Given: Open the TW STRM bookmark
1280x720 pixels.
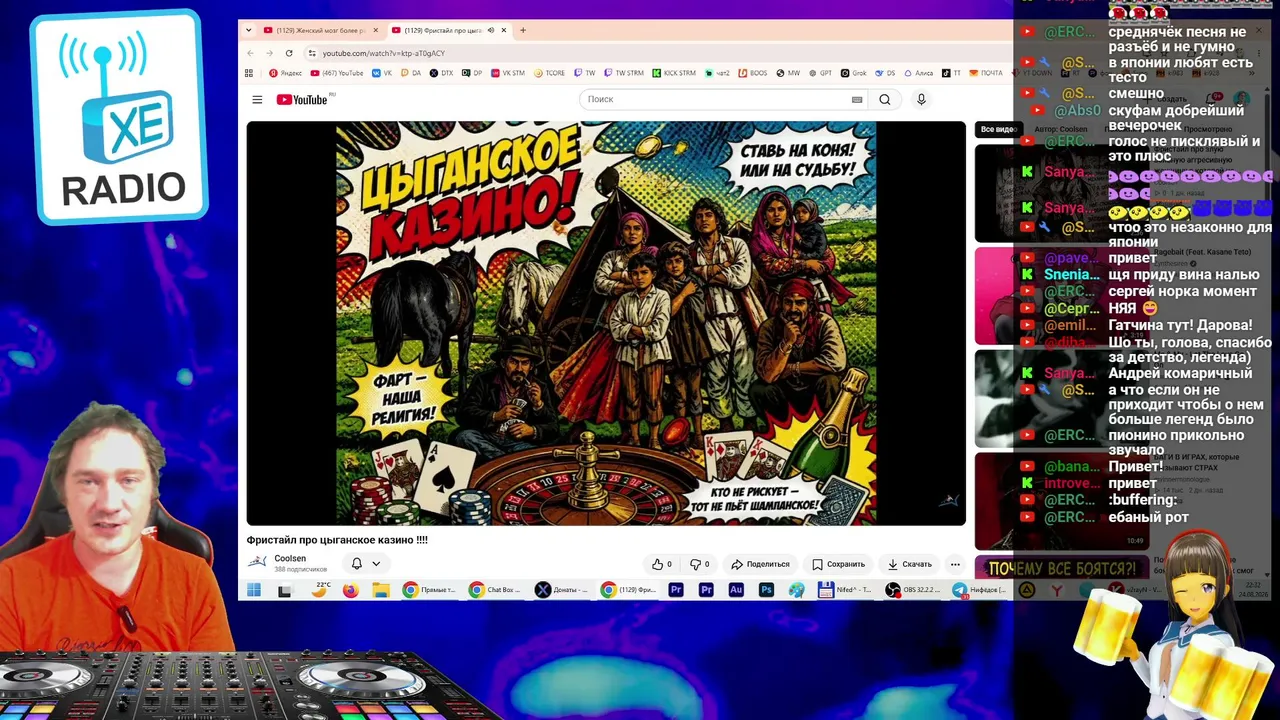Looking at the screenshot, I should pyautogui.click(x=624, y=73).
